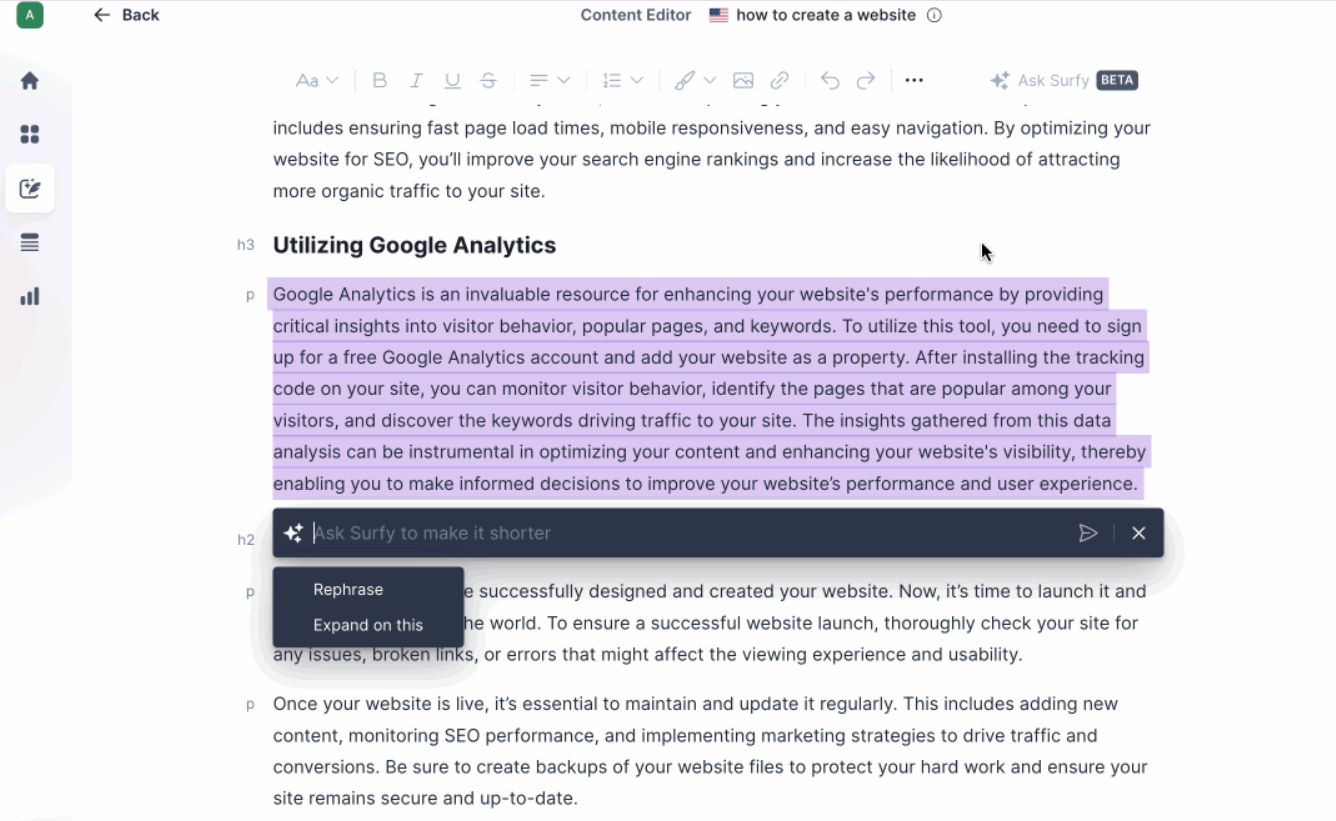Insert a link using toolbar icon
The image size is (1336, 821).
tap(779, 81)
